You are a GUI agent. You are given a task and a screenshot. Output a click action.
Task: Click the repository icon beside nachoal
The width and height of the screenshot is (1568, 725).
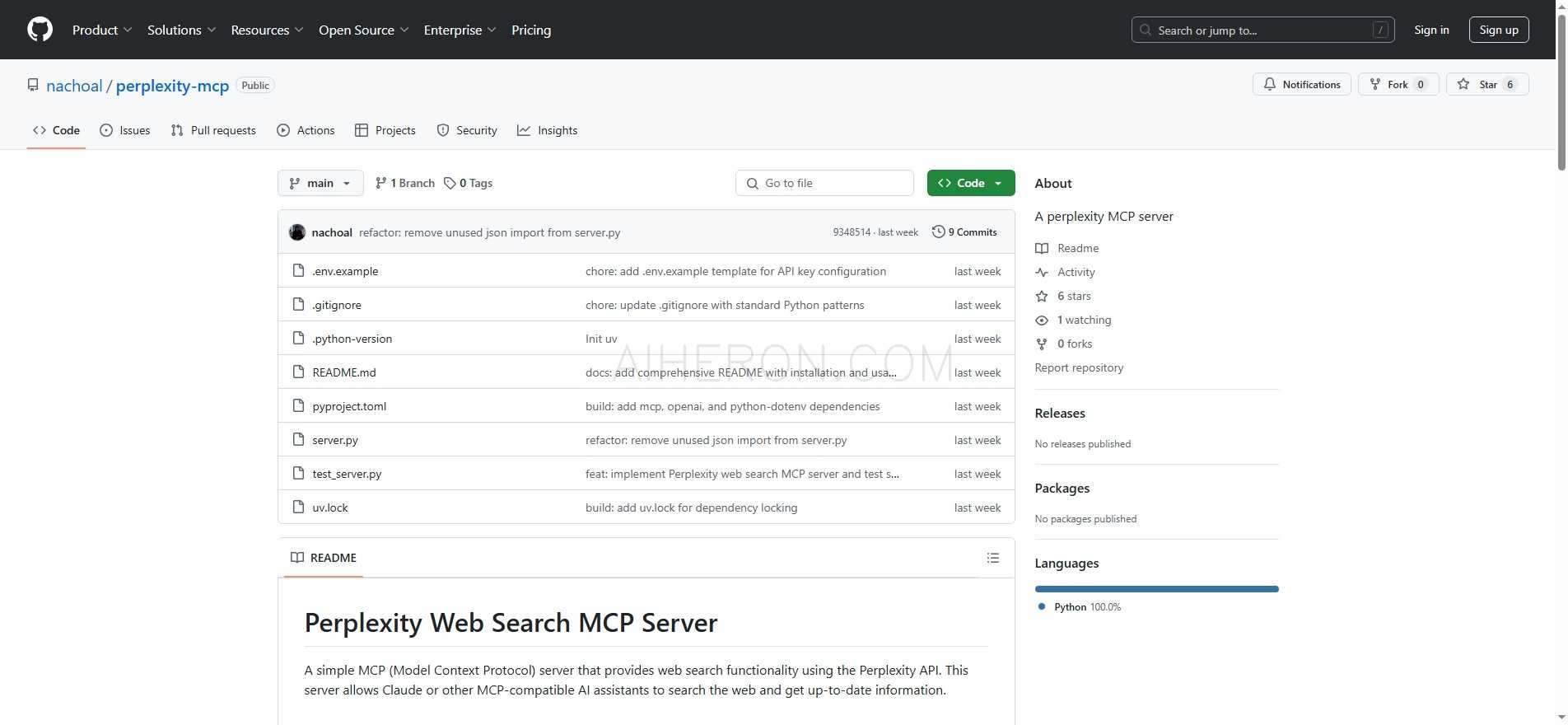(33, 85)
